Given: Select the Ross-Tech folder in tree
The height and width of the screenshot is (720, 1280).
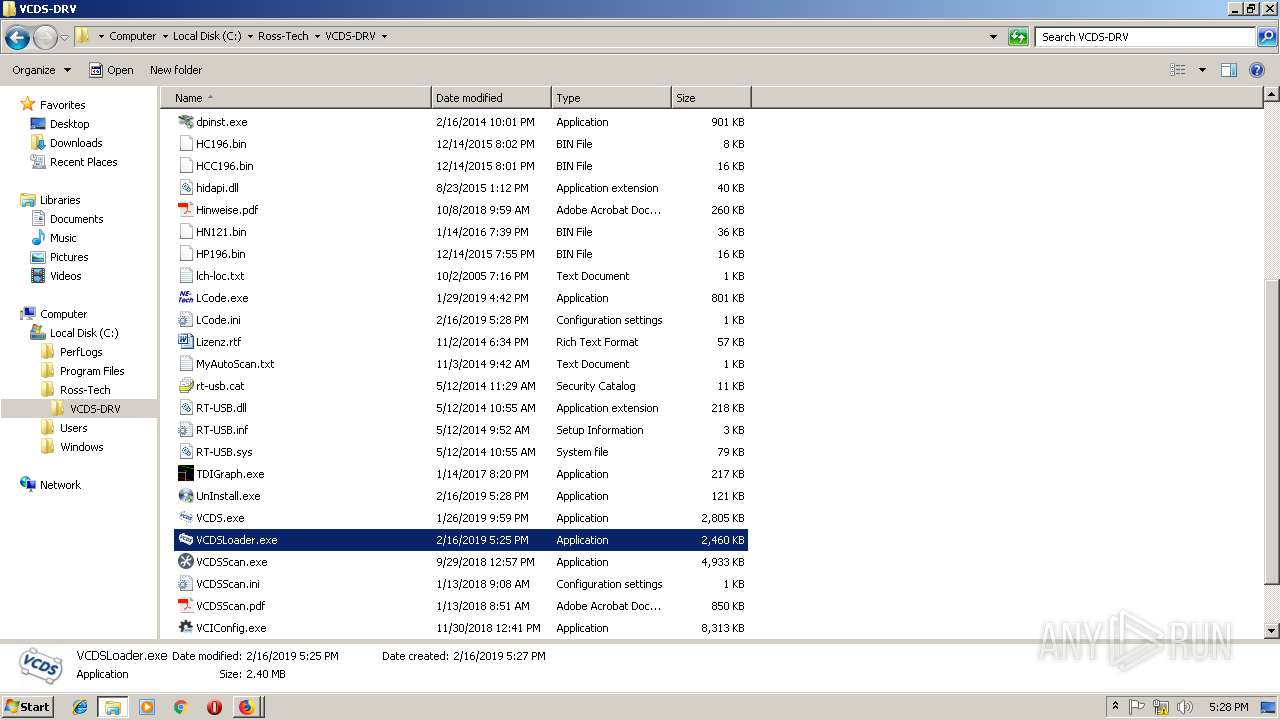Looking at the screenshot, I should [x=84, y=390].
